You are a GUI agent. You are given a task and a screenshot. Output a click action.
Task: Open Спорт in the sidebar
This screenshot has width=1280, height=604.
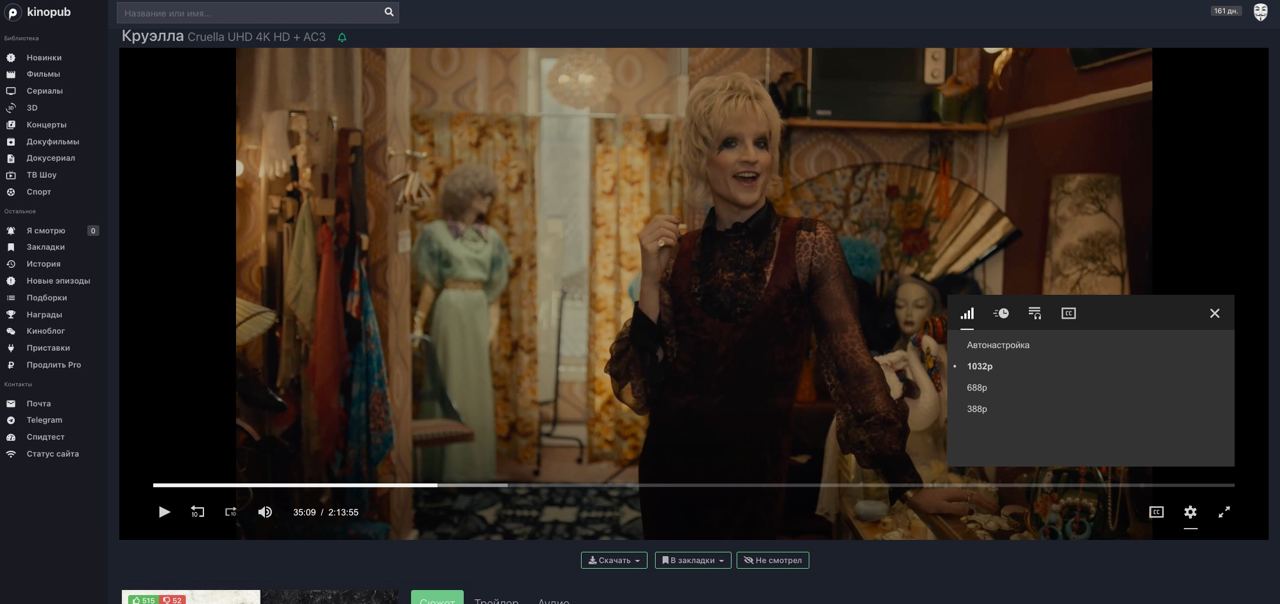point(39,192)
